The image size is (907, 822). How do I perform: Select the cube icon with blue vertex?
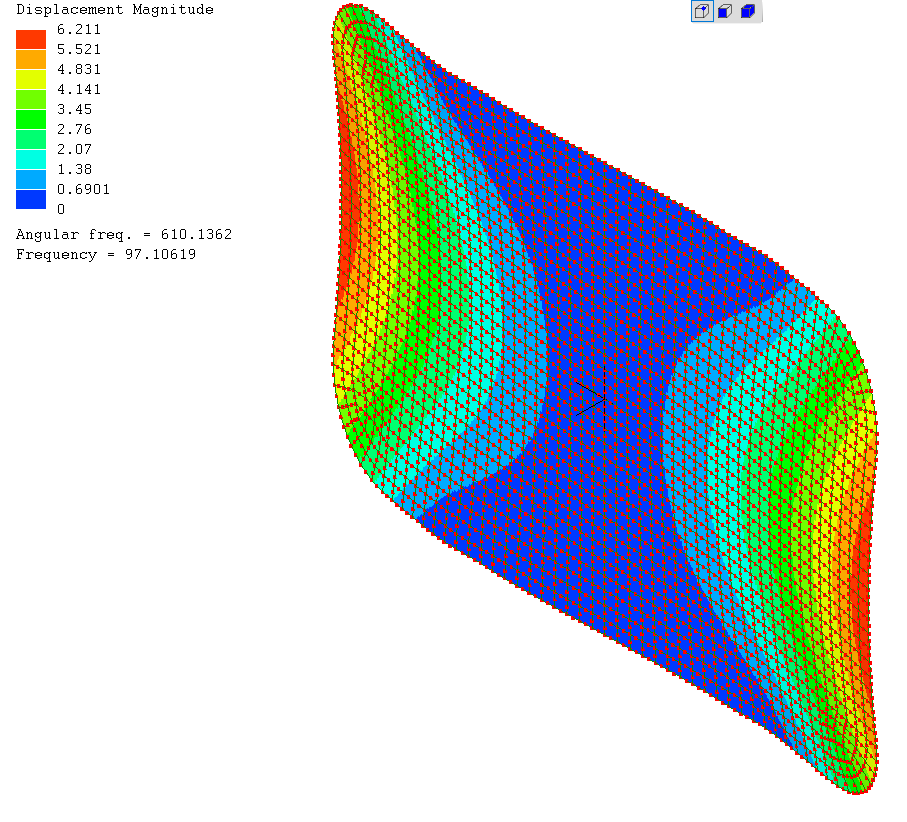(x=702, y=11)
